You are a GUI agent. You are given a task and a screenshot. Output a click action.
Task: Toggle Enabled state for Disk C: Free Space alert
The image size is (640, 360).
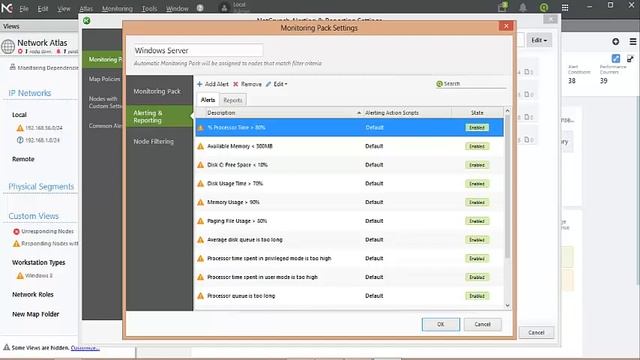[x=477, y=165]
